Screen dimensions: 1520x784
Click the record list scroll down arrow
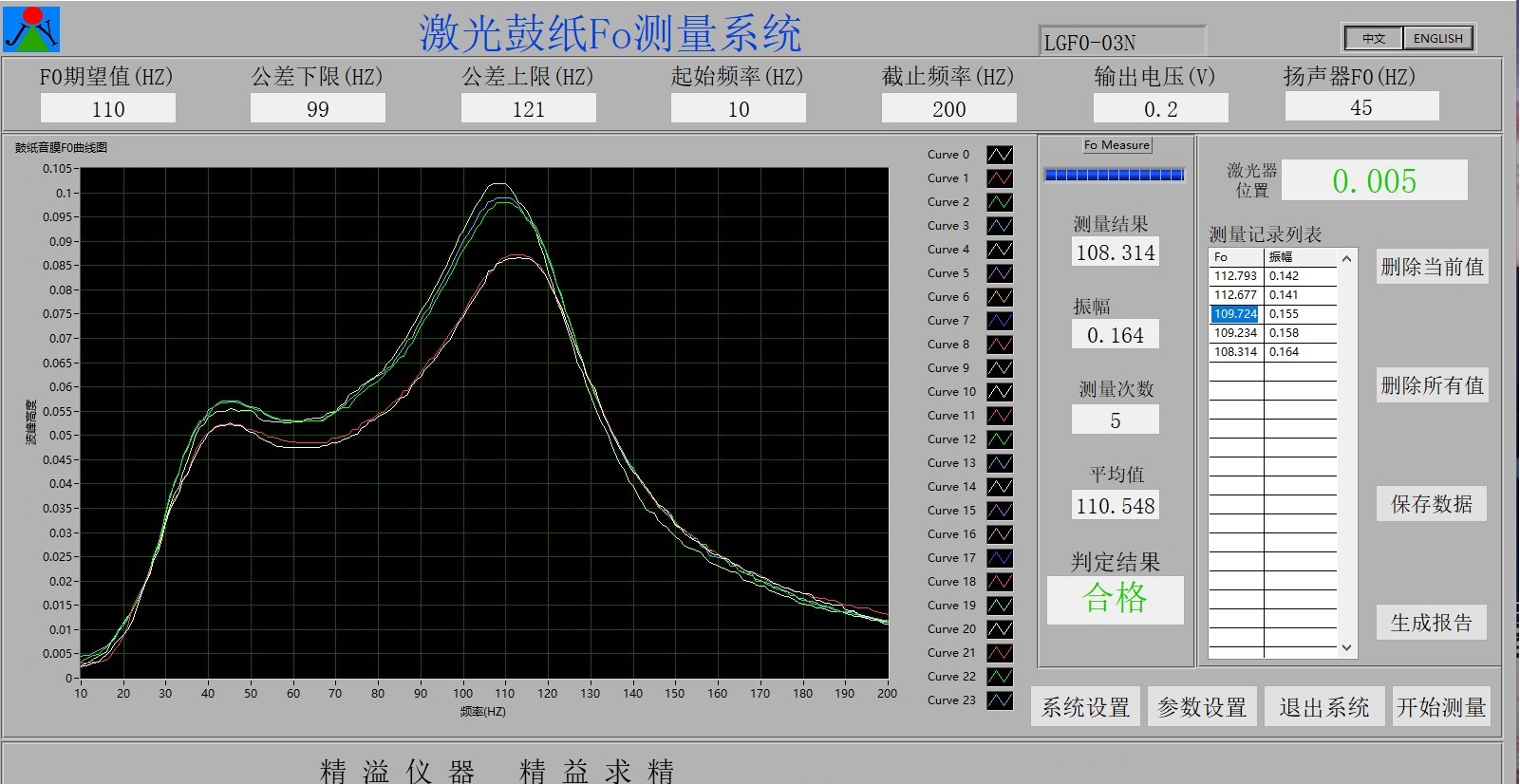pos(1346,647)
